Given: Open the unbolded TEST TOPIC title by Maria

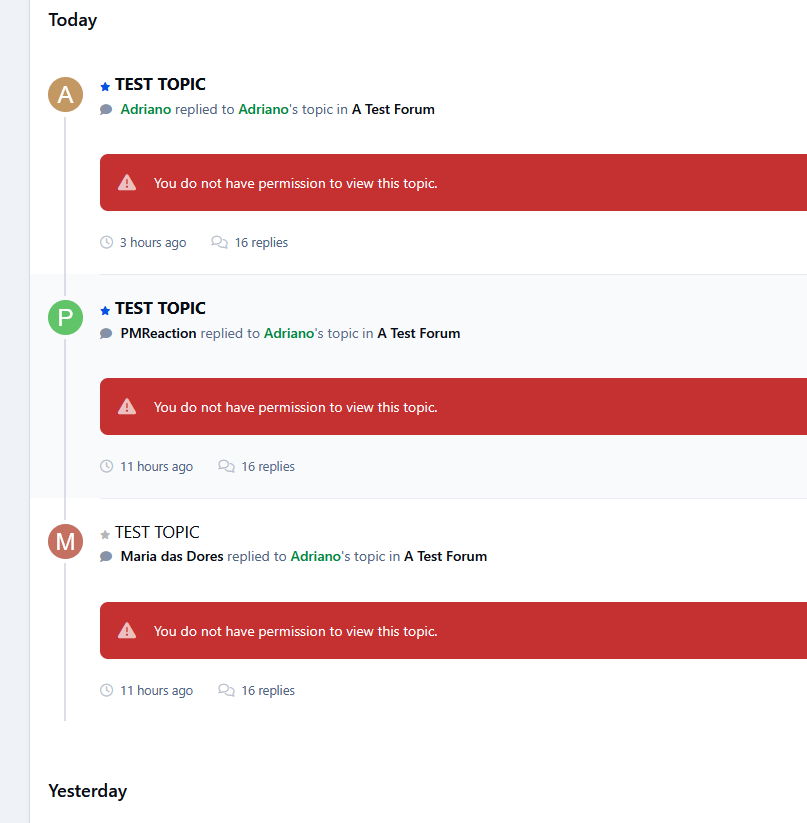Looking at the screenshot, I should 157,532.
